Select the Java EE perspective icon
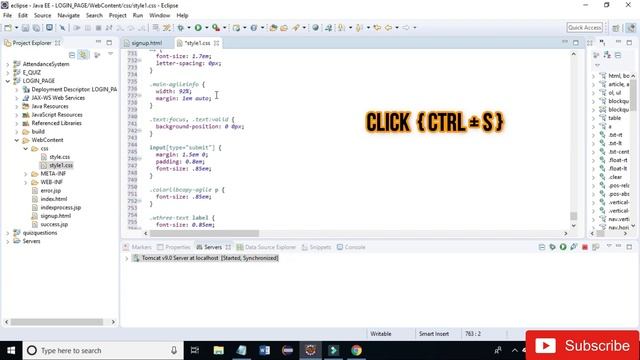 (x=631, y=28)
